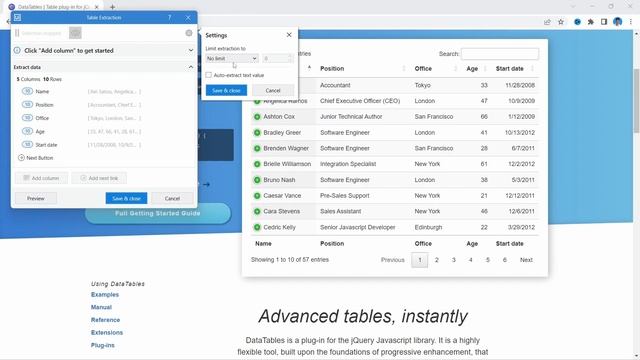Click the Full Getting Started Guide button
This screenshot has height=360, width=640.
(158, 213)
